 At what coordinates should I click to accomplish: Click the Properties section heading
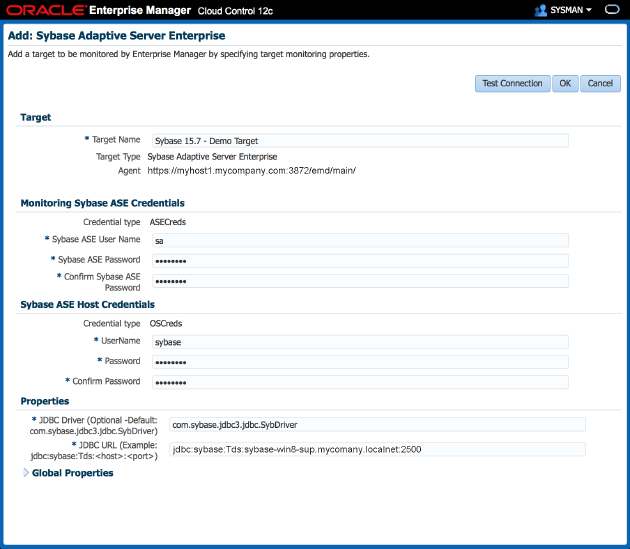45,401
